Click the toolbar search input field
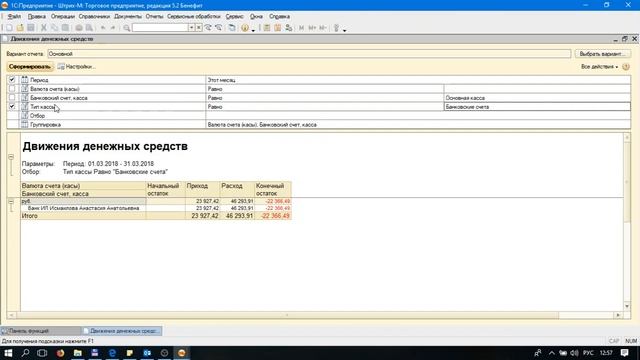 tap(160, 28)
